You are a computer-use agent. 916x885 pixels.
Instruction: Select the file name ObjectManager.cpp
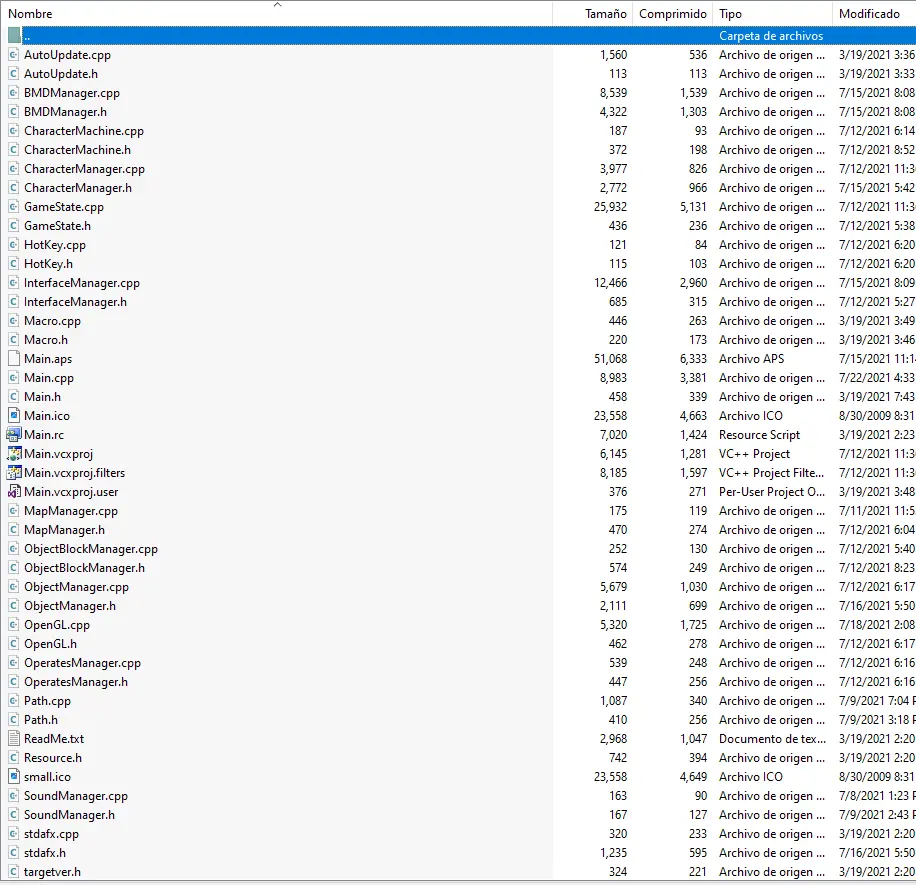pyautogui.click(x=77, y=586)
